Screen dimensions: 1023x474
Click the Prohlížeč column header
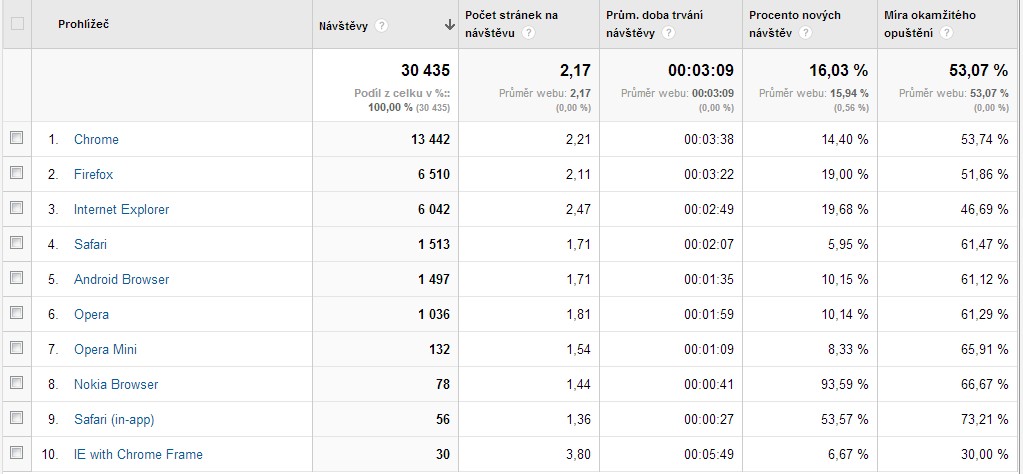[84, 24]
